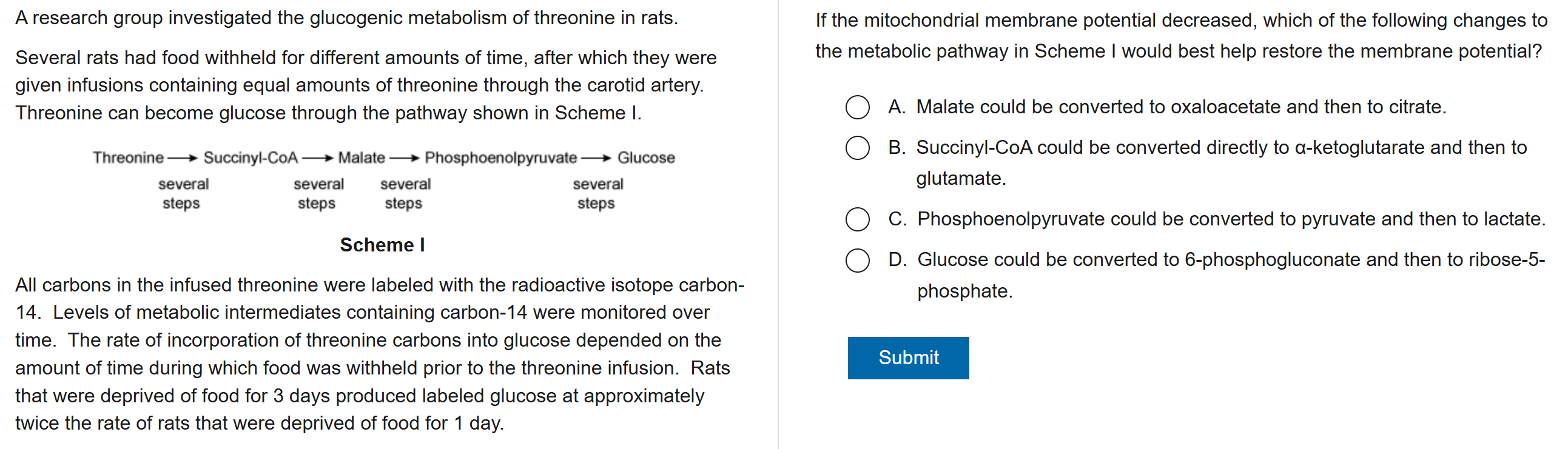Click the arrow between Threonine and Succinyl-CoA

click(183, 159)
